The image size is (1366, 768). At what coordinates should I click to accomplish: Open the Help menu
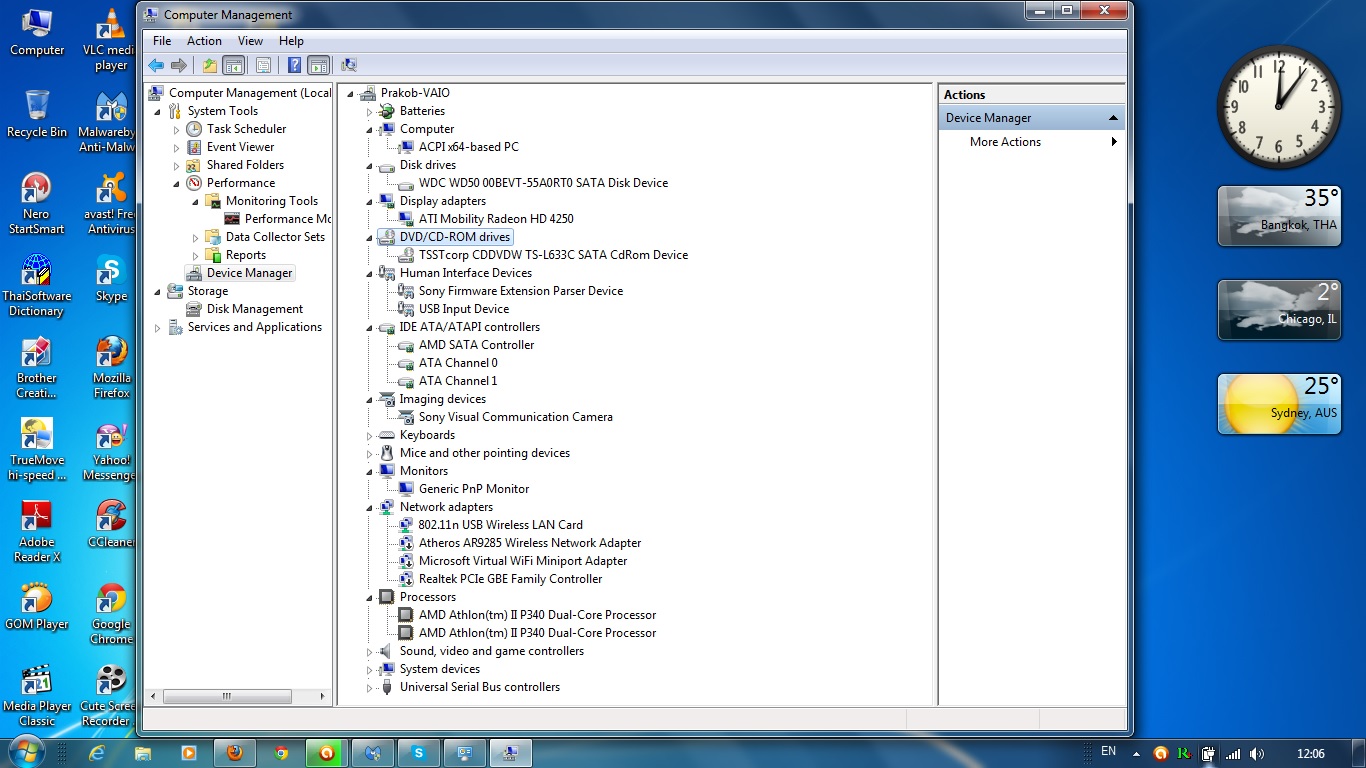coord(291,41)
